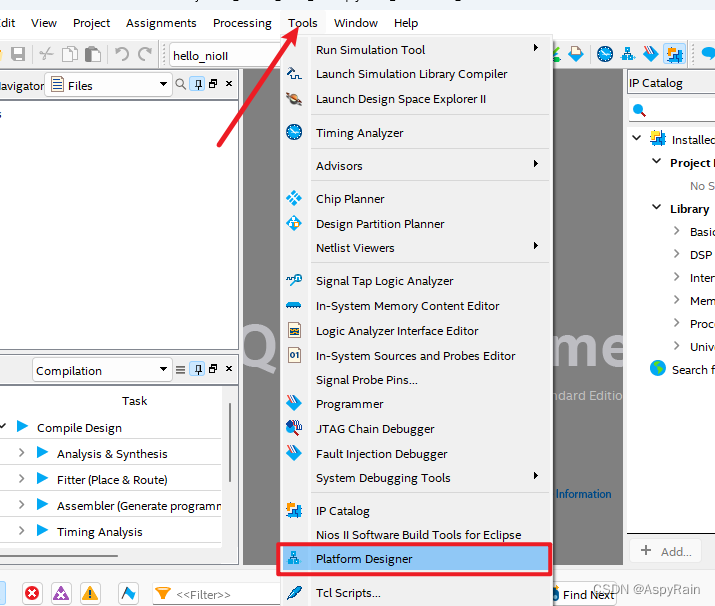Open the View menu
The width and height of the screenshot is (715, 606).
click(x=44, y=23)
